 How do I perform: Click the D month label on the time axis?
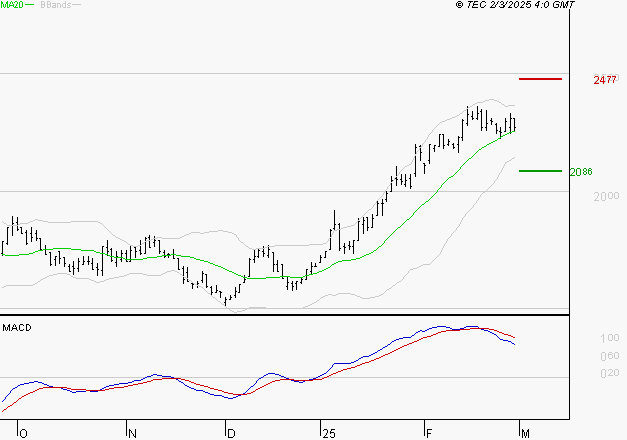(x=231, y=434)
